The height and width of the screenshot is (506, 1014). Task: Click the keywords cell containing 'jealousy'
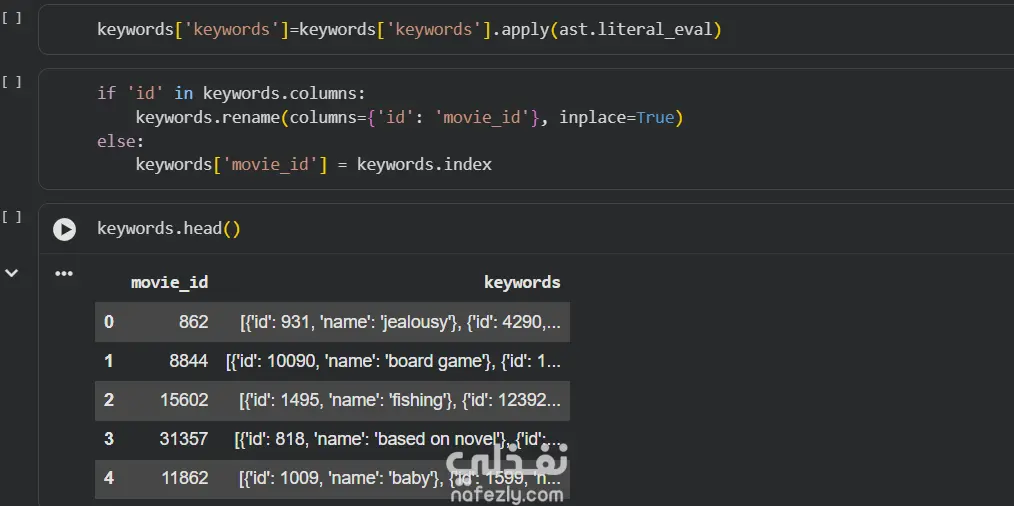[x=400, y=322]
